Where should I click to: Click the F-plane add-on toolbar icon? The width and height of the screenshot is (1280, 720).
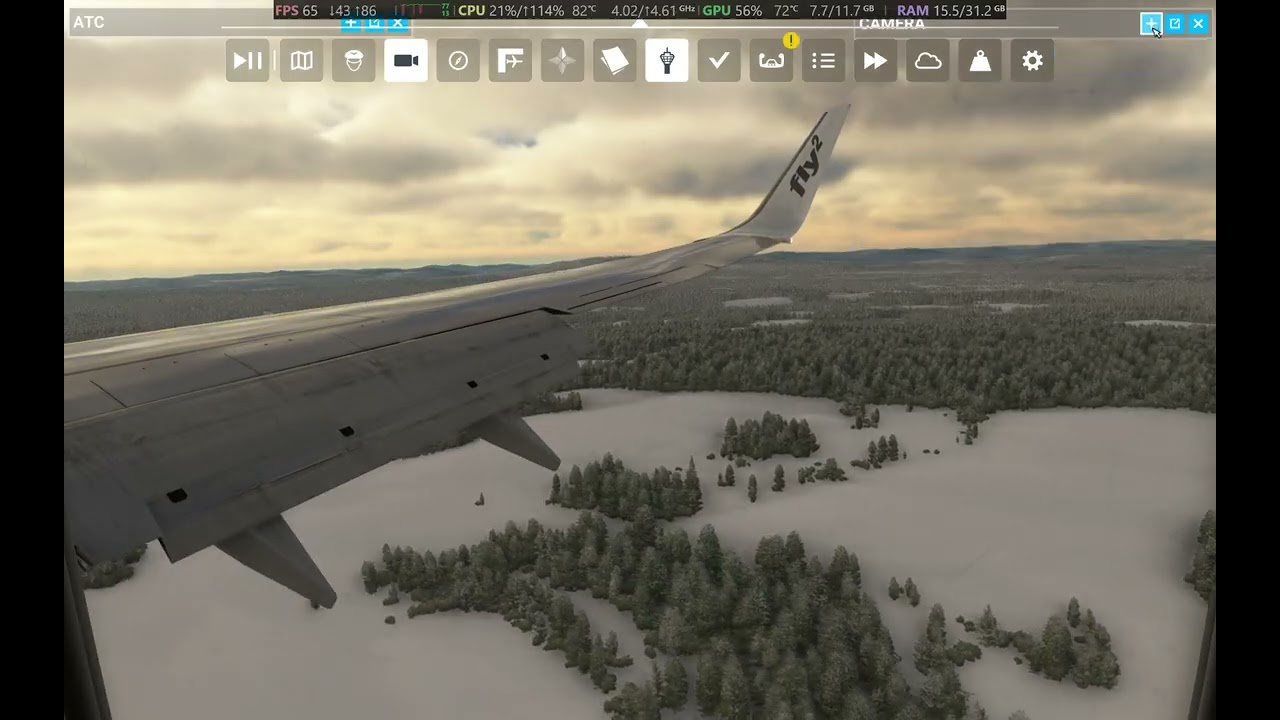[510, 61]
